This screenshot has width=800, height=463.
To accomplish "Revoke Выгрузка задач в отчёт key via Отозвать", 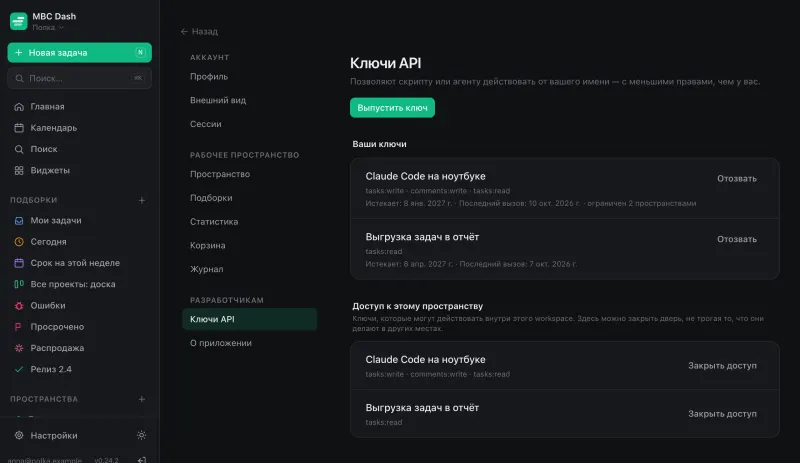I will click(737, 239).
